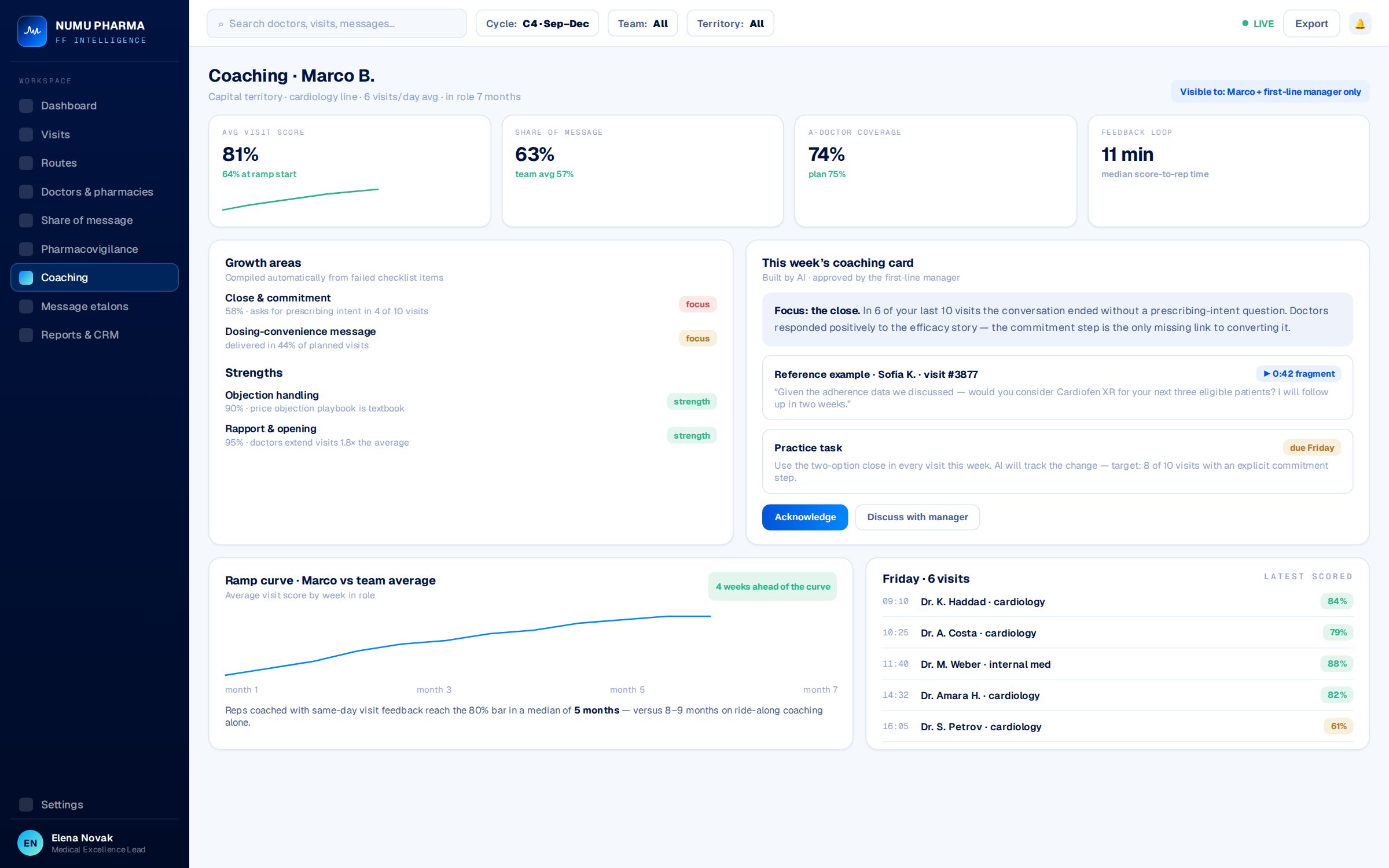Open the 09:10 Dr. K. Haddad visit
Viewport: 1389px width, 868px height.
click(x=1118, y=602)
